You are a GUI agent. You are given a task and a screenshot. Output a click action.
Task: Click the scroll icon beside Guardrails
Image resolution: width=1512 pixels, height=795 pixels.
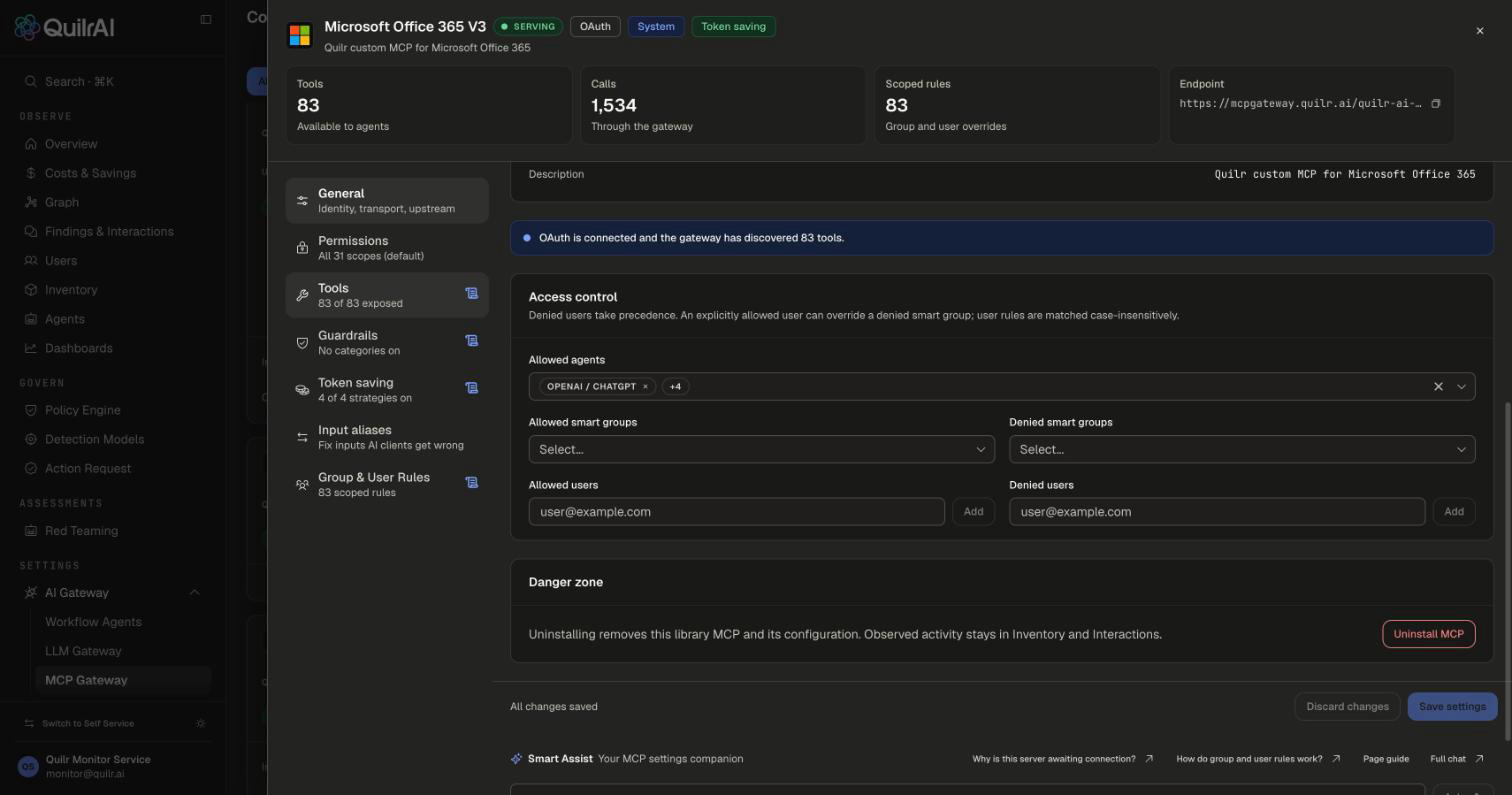471,341
